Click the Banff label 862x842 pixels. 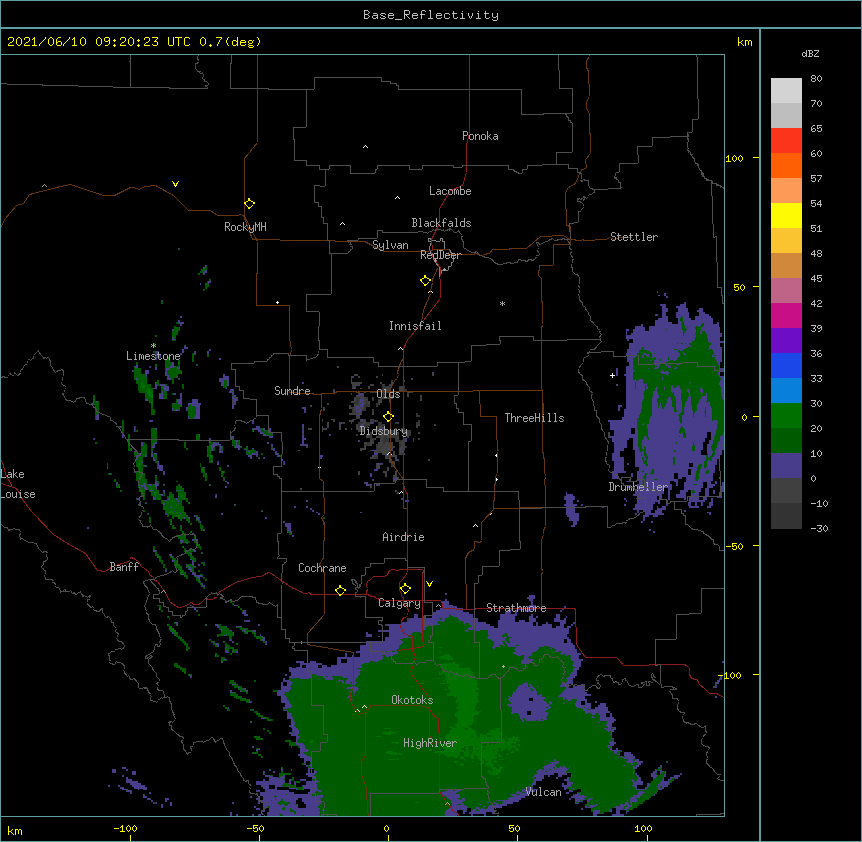tap(124, 567)
